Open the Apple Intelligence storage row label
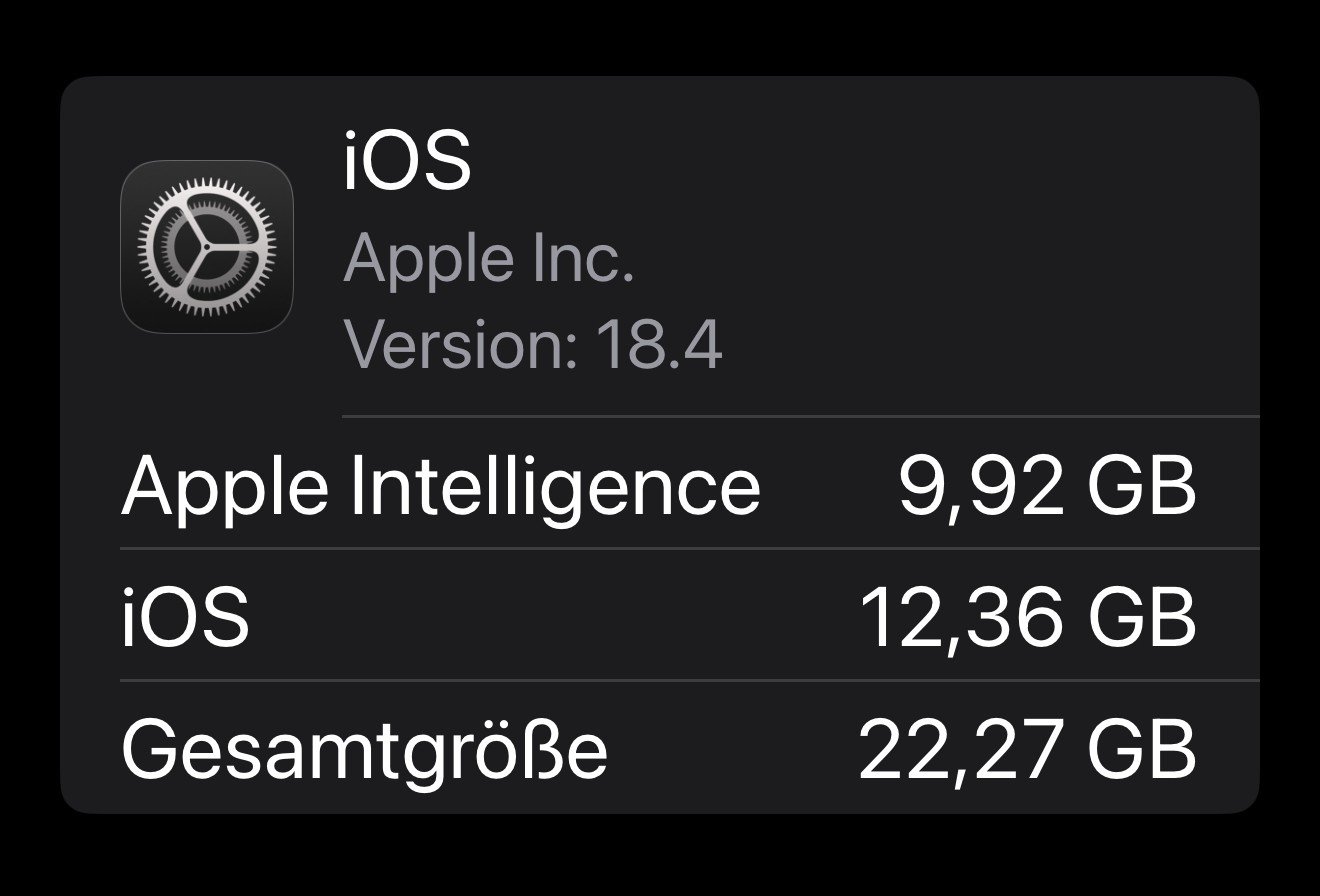 [440, 486]
